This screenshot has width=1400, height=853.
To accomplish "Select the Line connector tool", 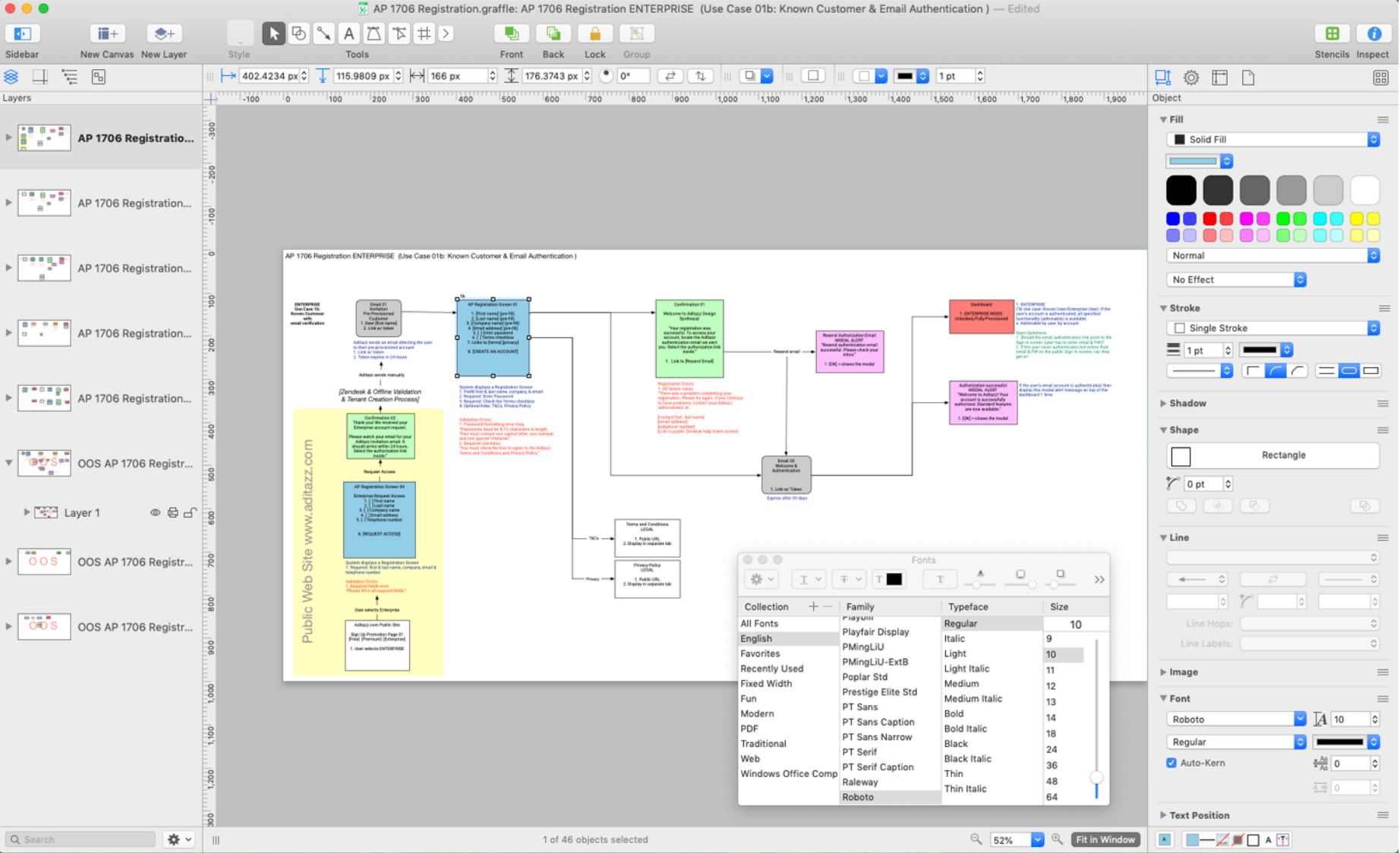I will coord(323,33).
